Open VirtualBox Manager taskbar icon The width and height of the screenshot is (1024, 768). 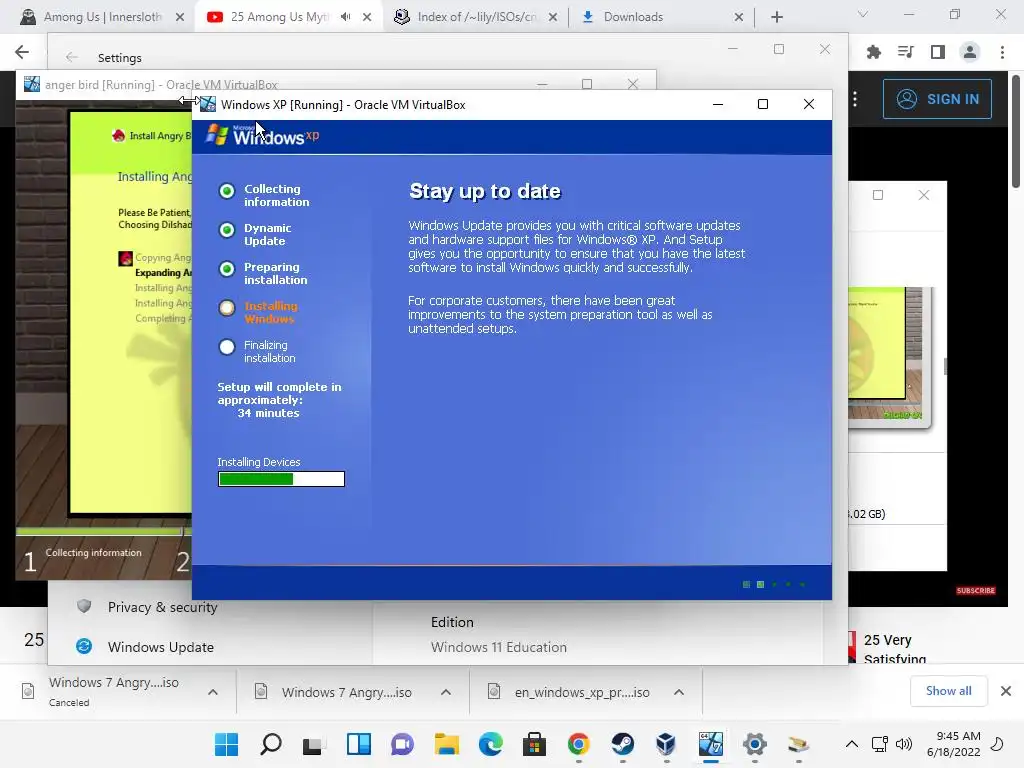tap(666, 744)
